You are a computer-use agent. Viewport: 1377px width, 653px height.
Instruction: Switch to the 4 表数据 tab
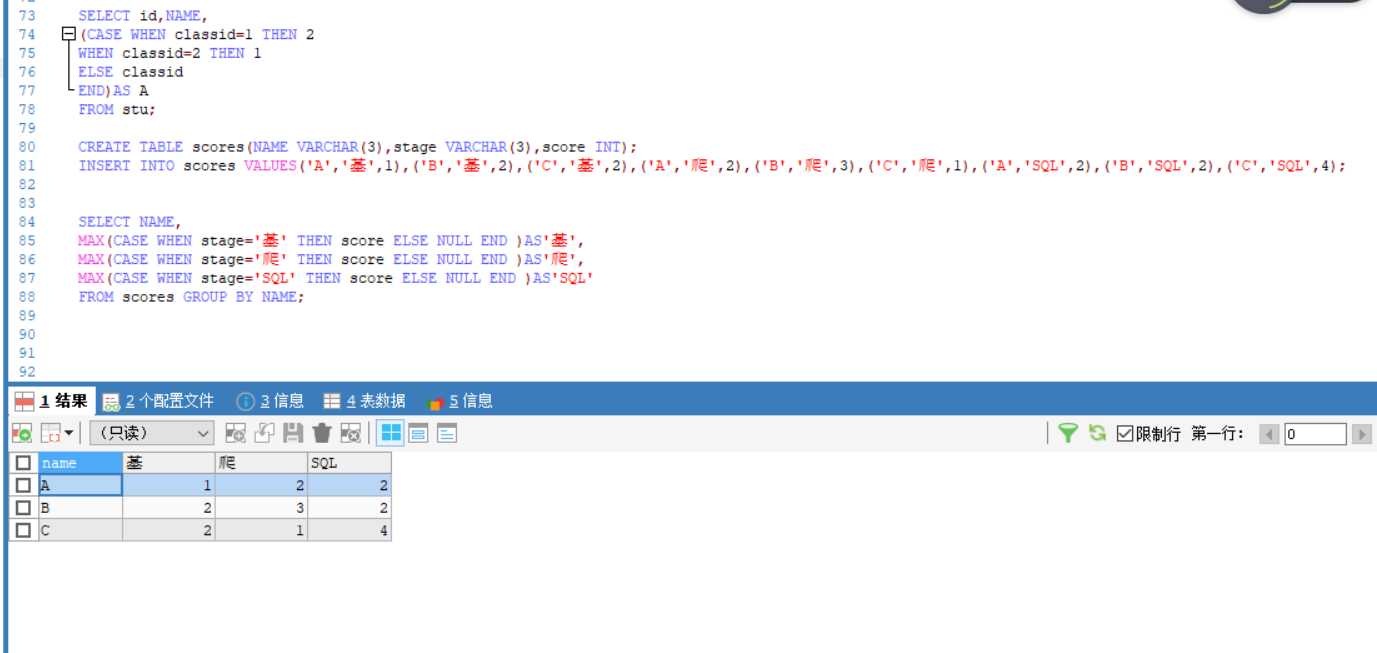click(364, 401)
